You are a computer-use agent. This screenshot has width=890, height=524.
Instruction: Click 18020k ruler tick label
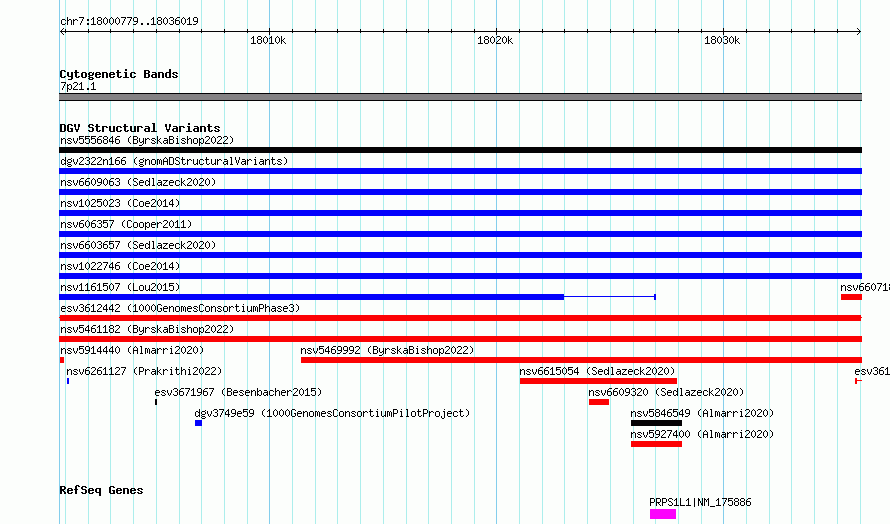point(495,40)
